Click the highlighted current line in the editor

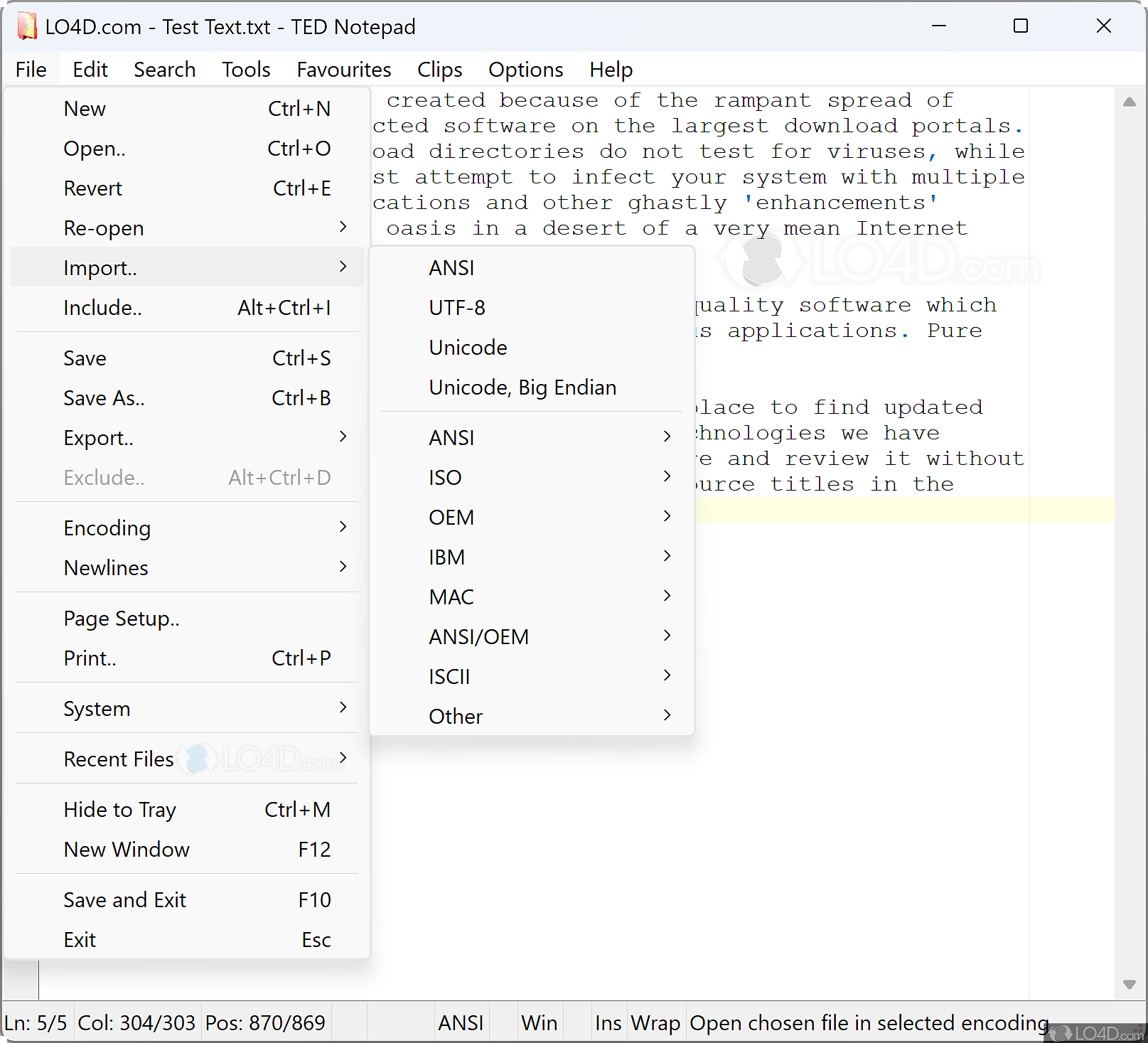tap(904, 510)
